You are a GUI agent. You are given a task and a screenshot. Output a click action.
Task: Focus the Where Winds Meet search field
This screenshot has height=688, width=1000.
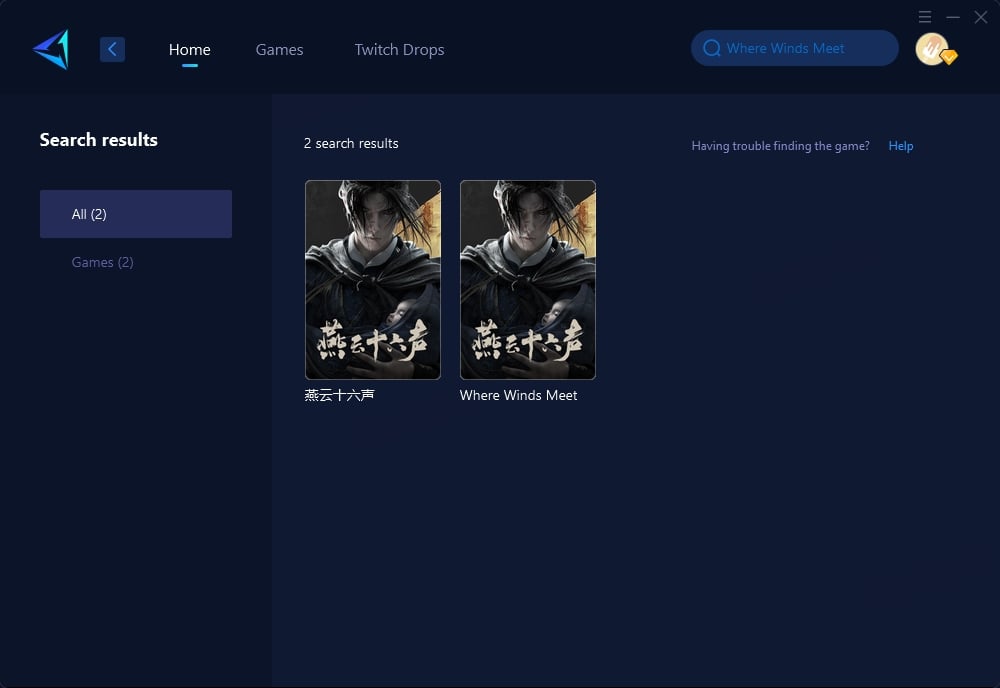[795, 48]
